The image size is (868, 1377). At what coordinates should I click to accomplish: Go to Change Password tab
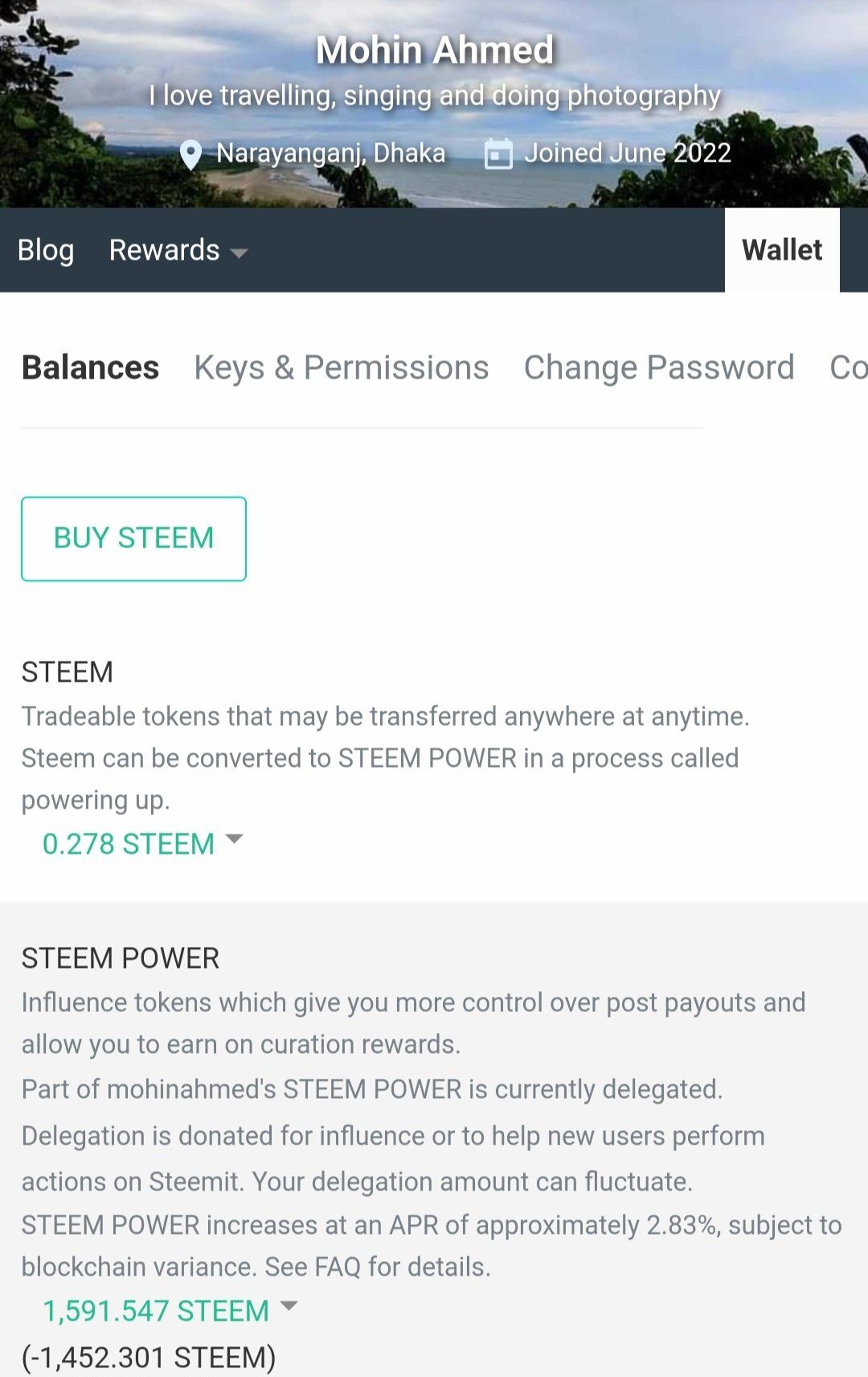659,367
